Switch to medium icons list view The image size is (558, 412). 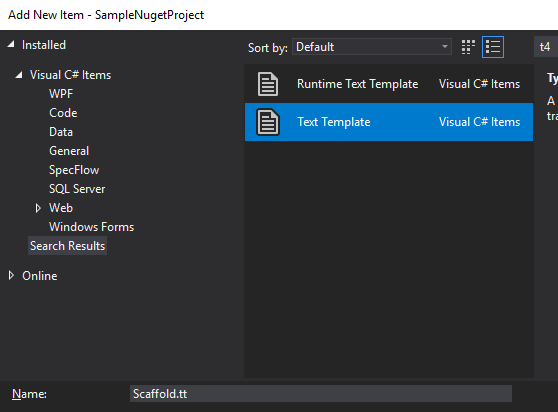pos(493,47)
